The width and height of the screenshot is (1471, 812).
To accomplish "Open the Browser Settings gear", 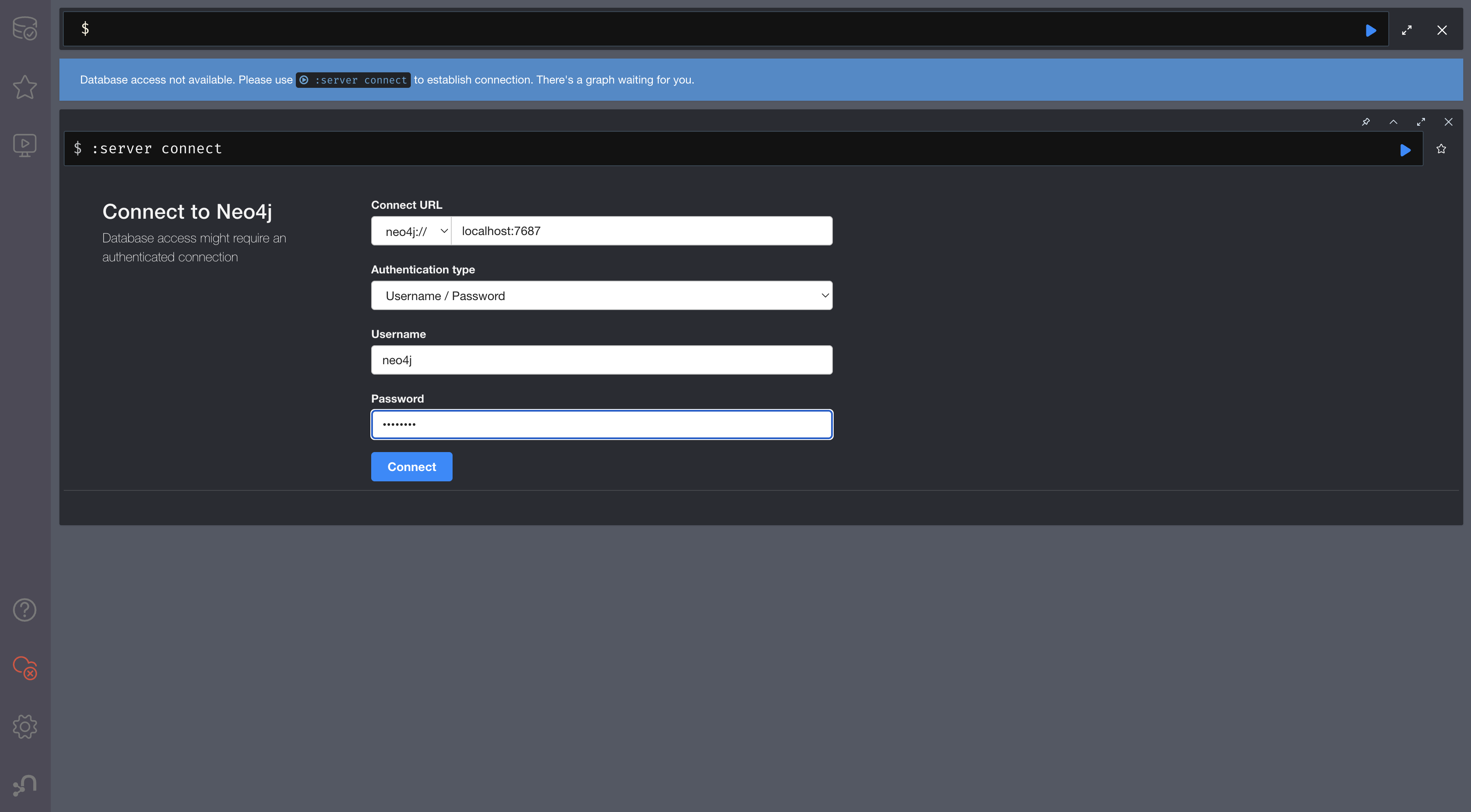I will point(25,726).
